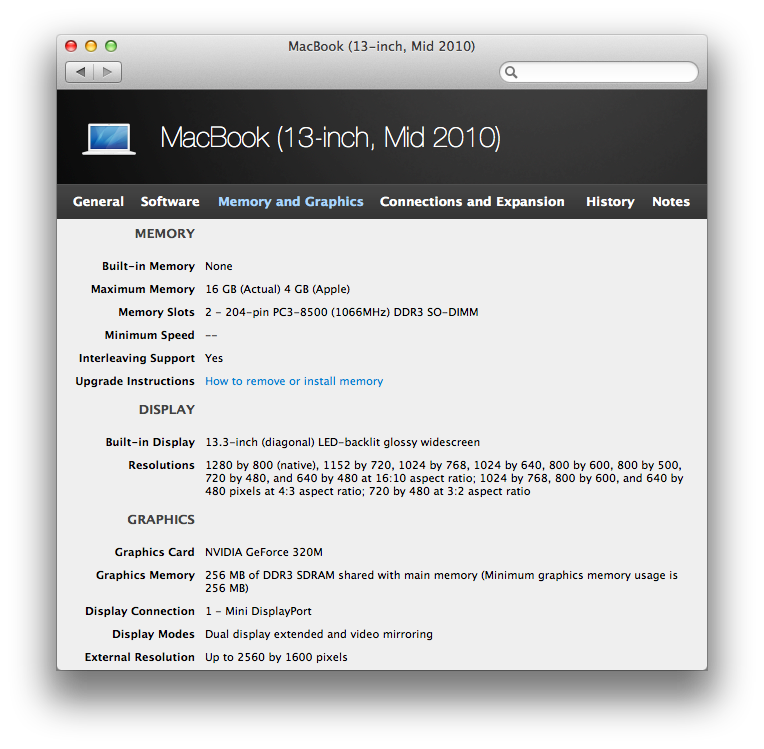Select the Built-in Memory value None

pos(219,266)
